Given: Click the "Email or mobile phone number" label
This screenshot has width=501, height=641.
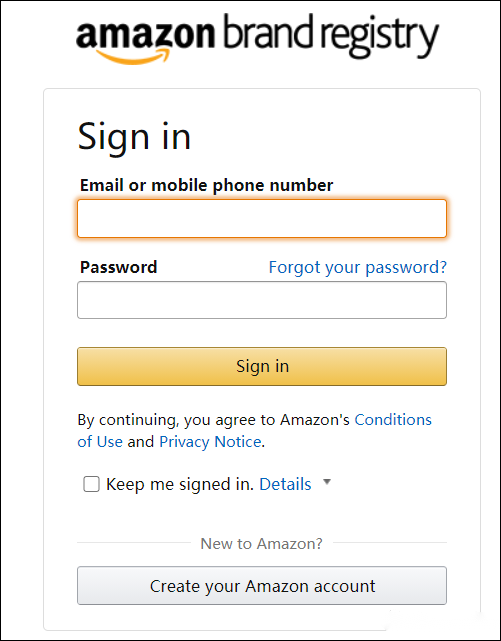Looking at the screenshot, I should 206,186.
